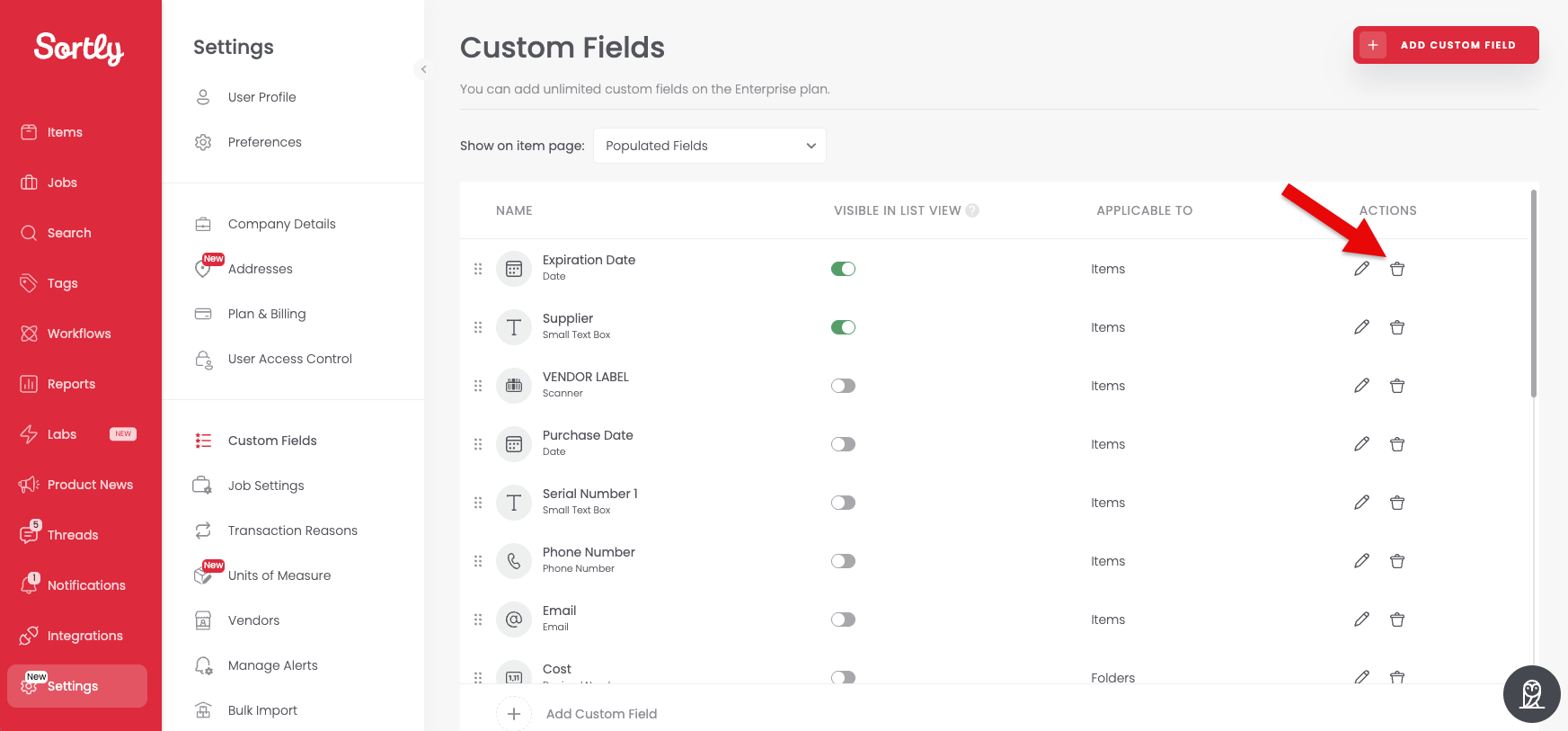This screenshot has width=1568, height=731.
Task: Click the ADD CUSTOM FIELD button
Action: 1446,45
